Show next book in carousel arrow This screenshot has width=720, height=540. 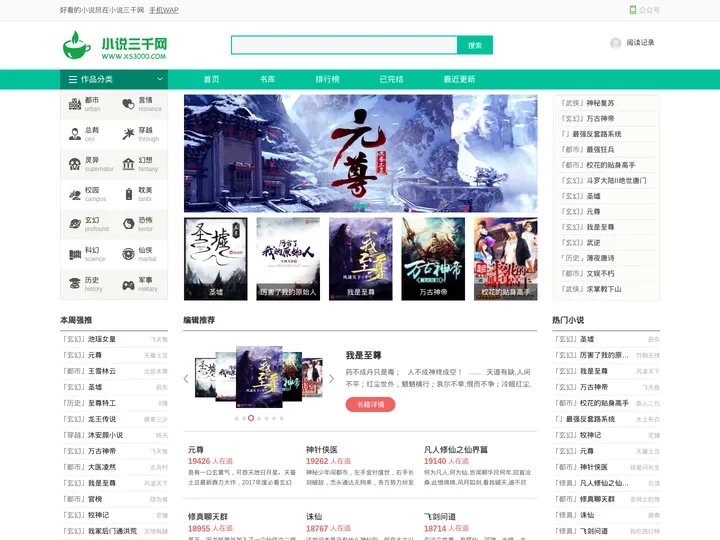(331, 379)
